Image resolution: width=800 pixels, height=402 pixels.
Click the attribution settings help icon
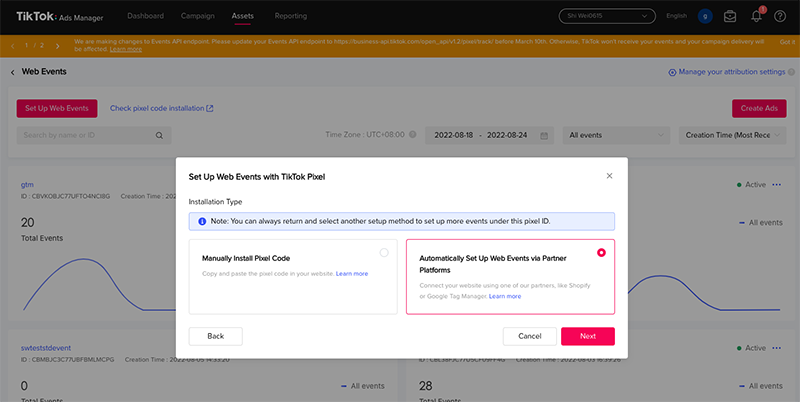[x=791, y=72]
